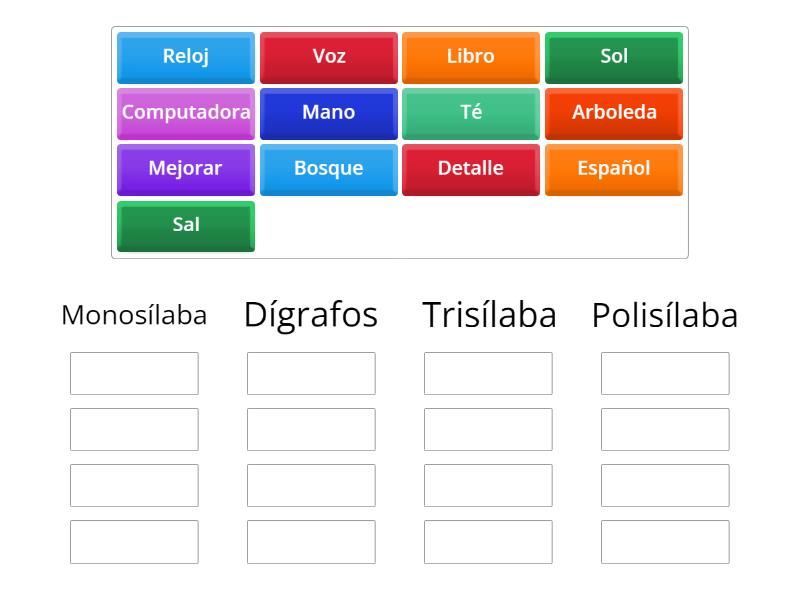Select the Té word tile
This screenshot has width=800, height=600.
[471, 113]
